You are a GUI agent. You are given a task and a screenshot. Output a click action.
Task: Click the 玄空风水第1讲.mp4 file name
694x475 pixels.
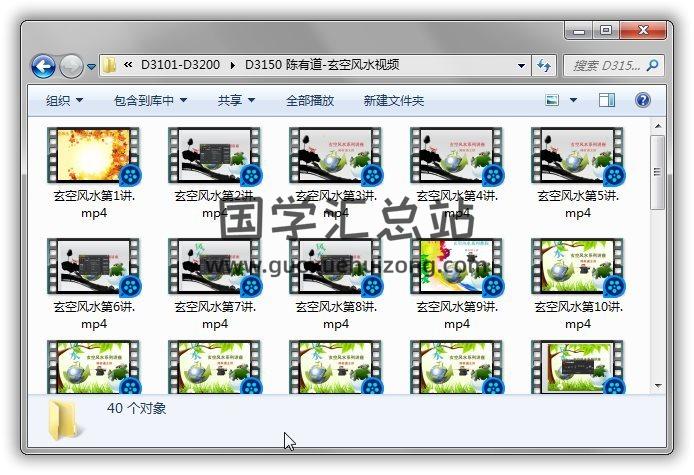94,204
